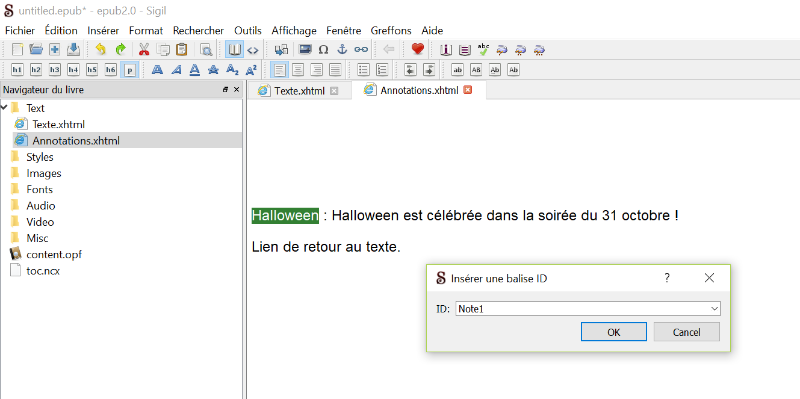This screenshot has height=399, width=800.
Task: Click OK in the Insérer une balise ID dialog
Action: coord(614,332)
